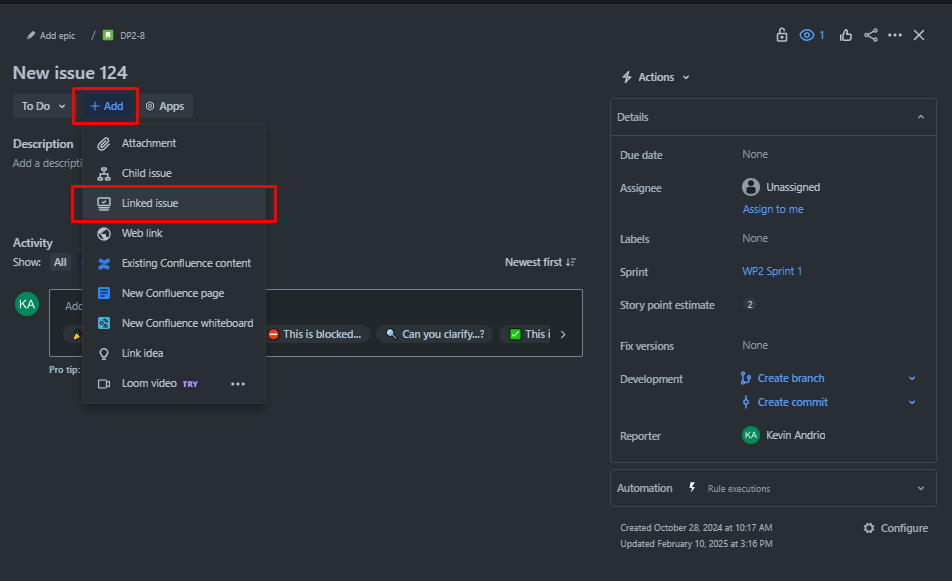Edit the Labels None value
Image resolution: width=952 pixels, height=581 pixels.
tap(755, 238)
